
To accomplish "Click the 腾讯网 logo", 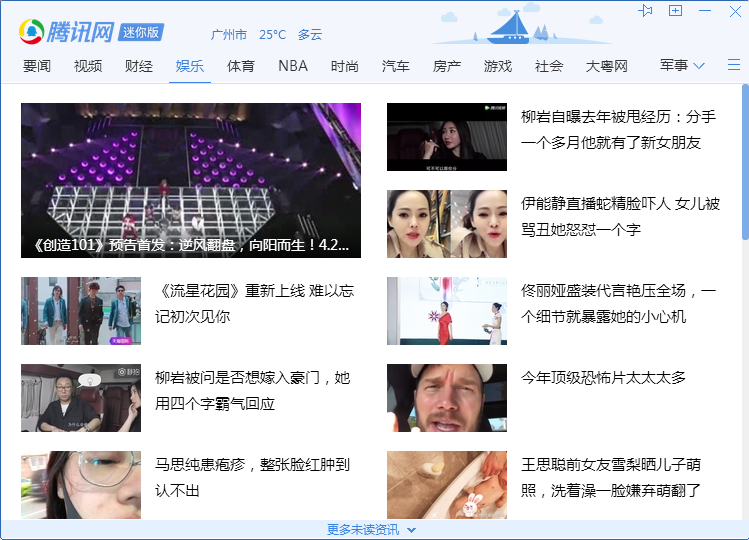I will click(x=66, y=32).
